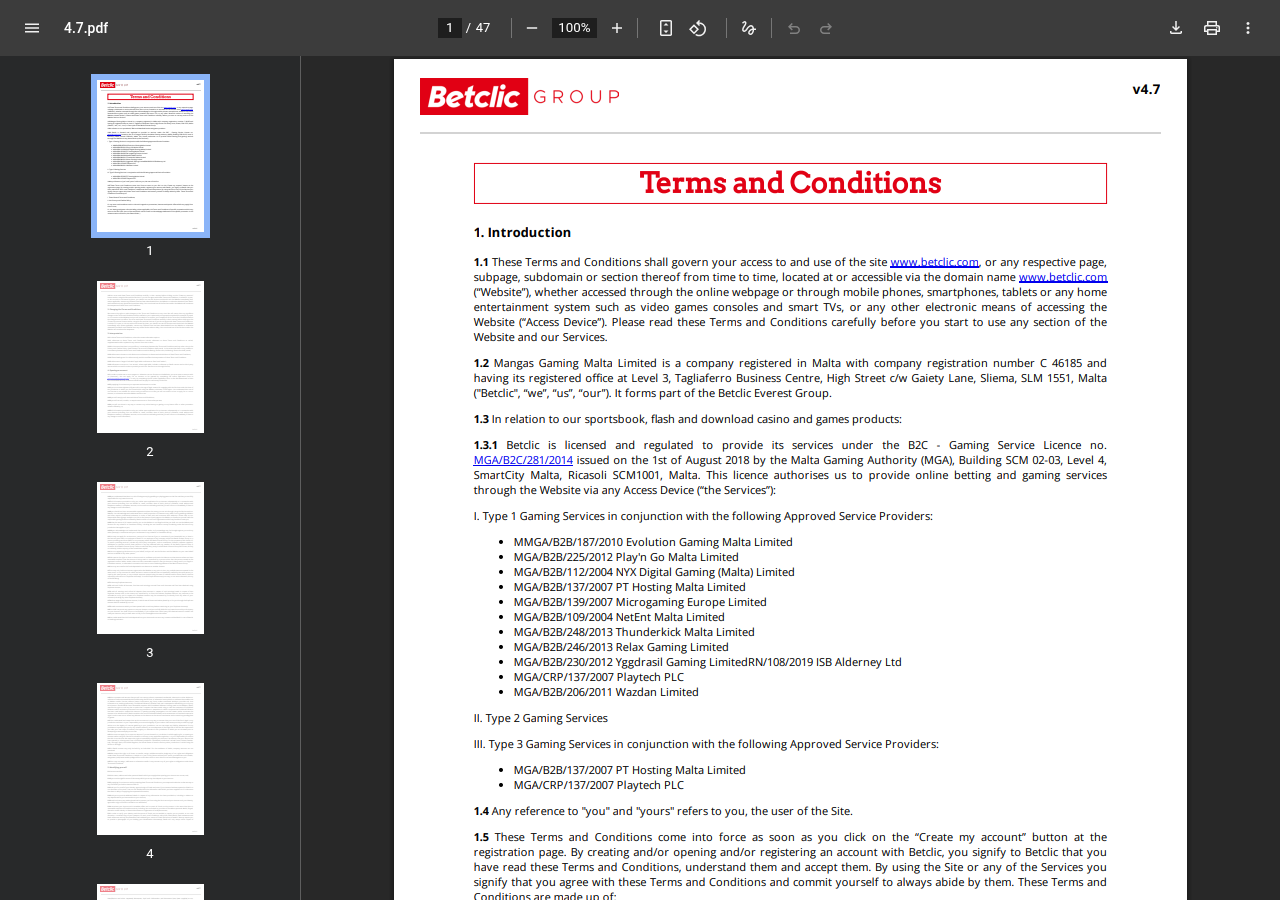Click the Thunderkick Malta Limited entry

click(634, 632)
